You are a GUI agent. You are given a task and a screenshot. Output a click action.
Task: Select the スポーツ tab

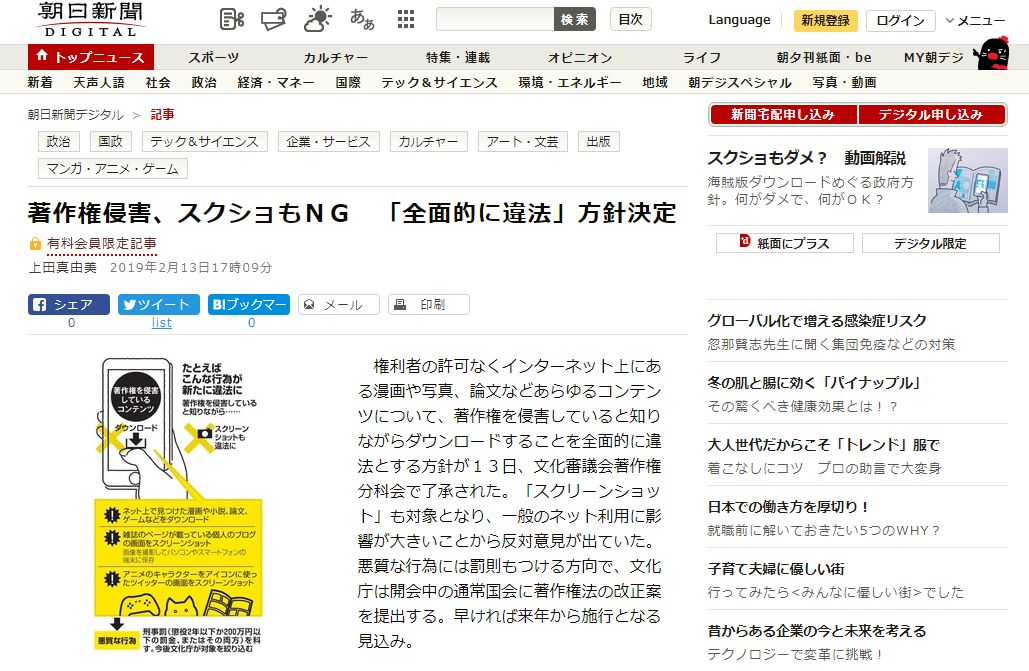214,57
